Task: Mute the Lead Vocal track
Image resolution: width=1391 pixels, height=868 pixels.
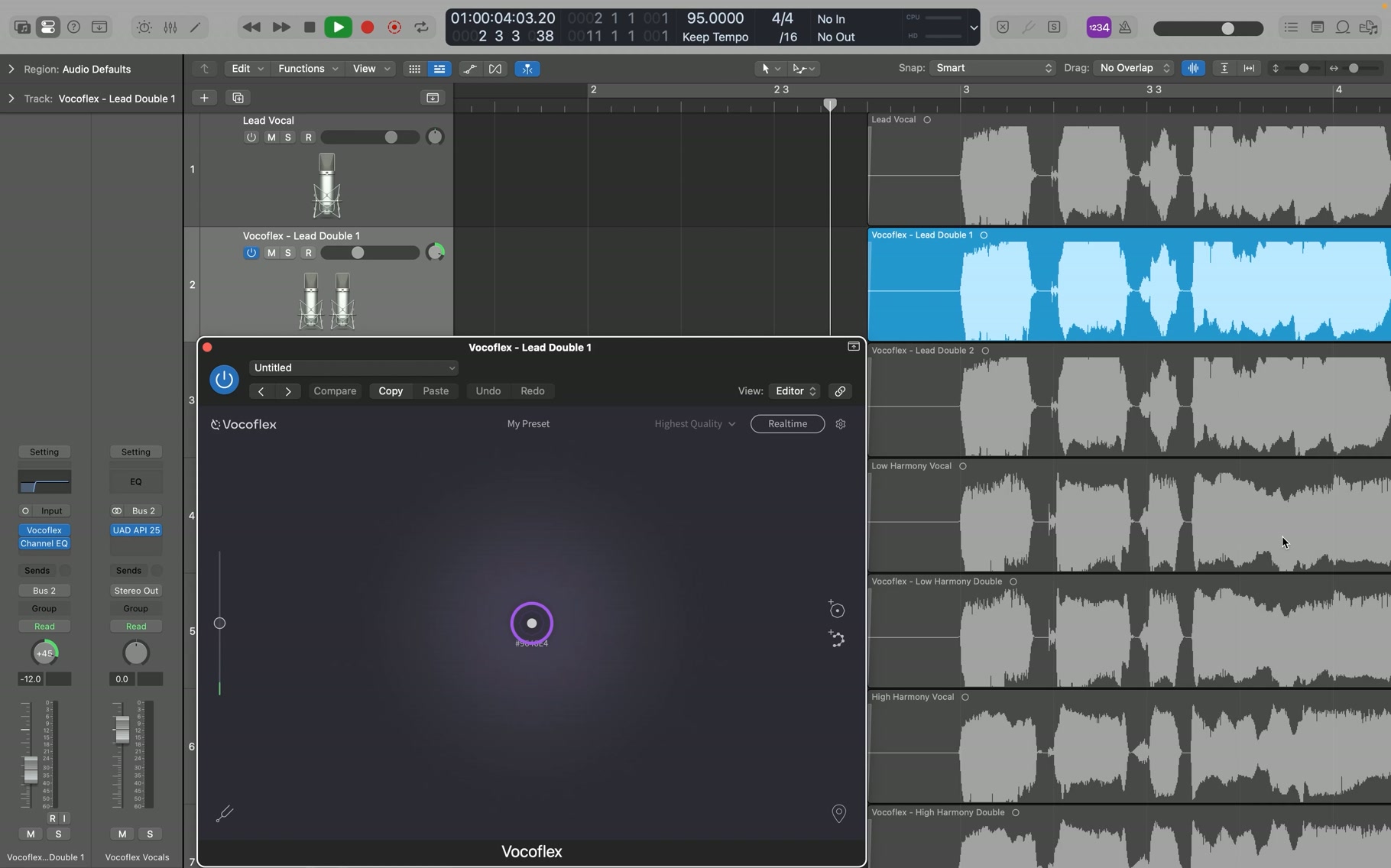Action: tap(271, 138)
